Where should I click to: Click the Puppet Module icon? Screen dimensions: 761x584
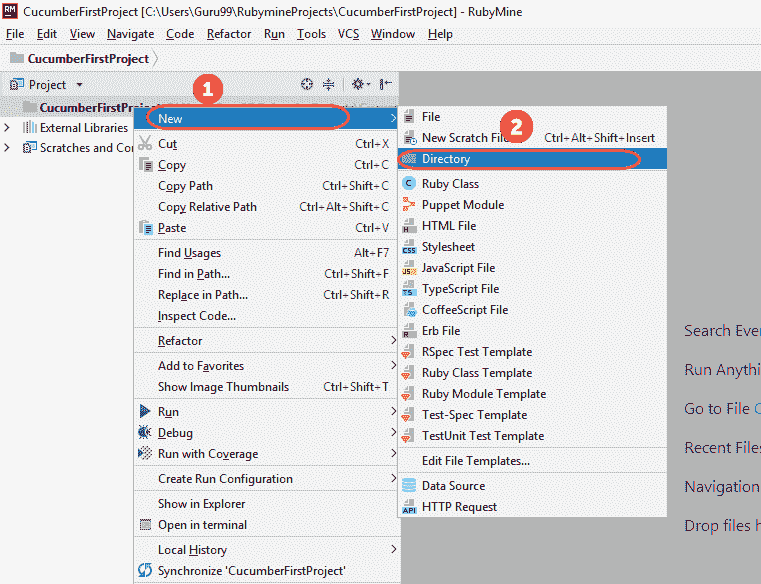[x=409, y=204]
